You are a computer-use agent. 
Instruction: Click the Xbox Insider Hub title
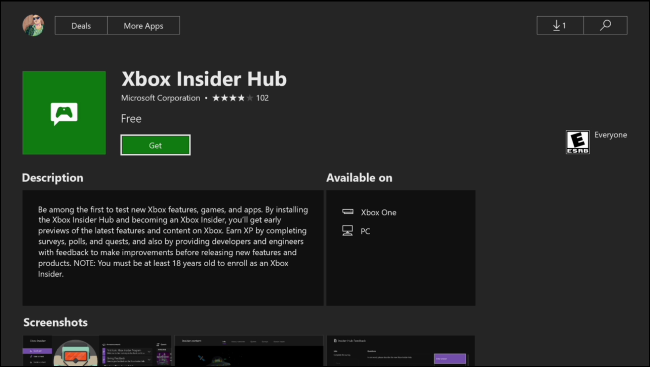(204, 79)
